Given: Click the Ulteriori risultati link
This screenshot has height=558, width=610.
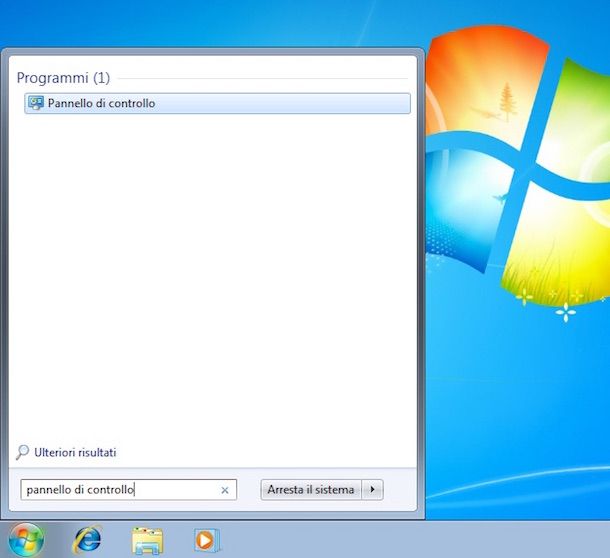Looking at the screenshot, I should (75, 452).
